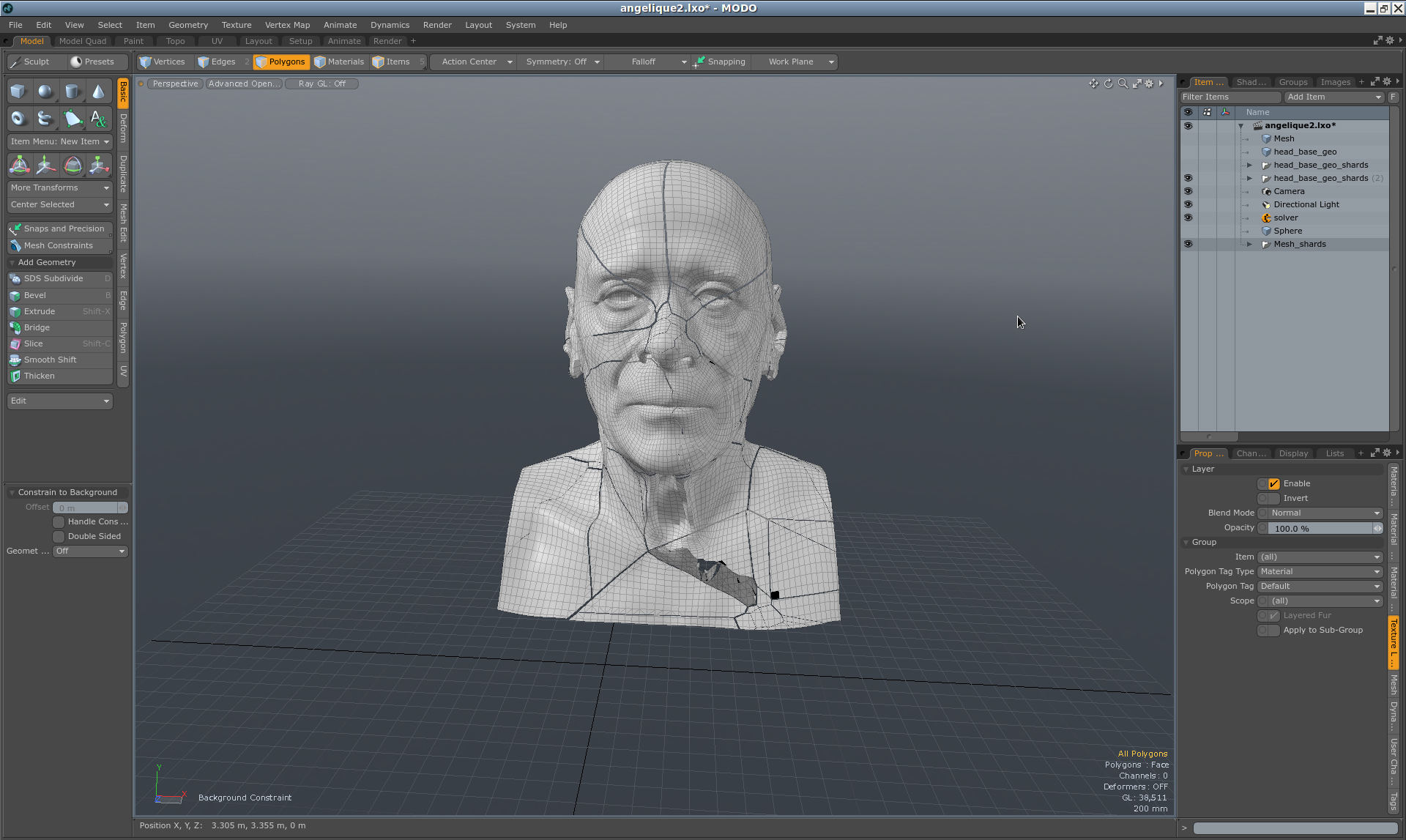Toggle visibility of angelique2.lxo scene
The height and width of the screenshot is (840, 1406).
pos(1188,125)
